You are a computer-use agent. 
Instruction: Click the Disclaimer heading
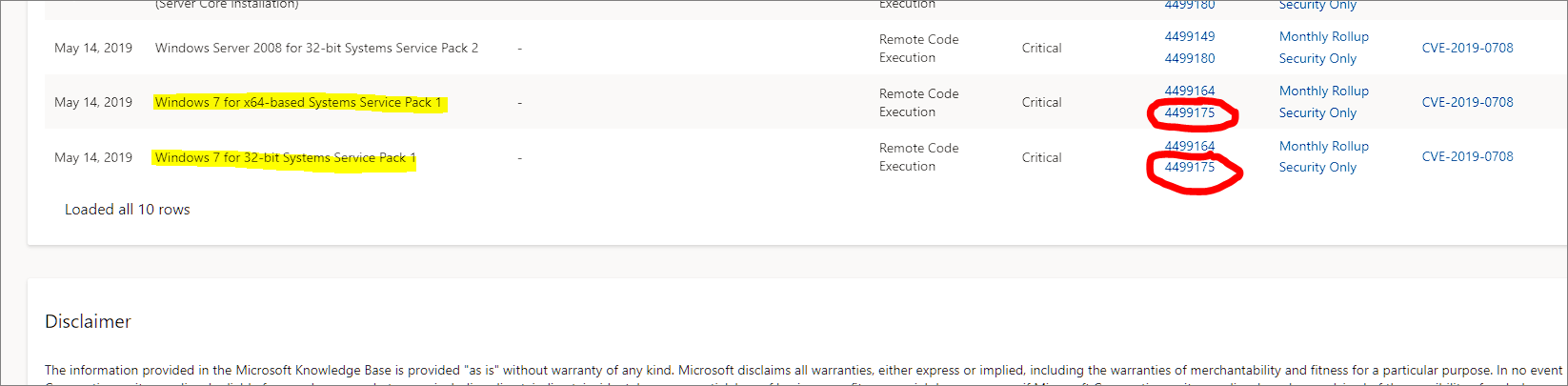(88, 322)
